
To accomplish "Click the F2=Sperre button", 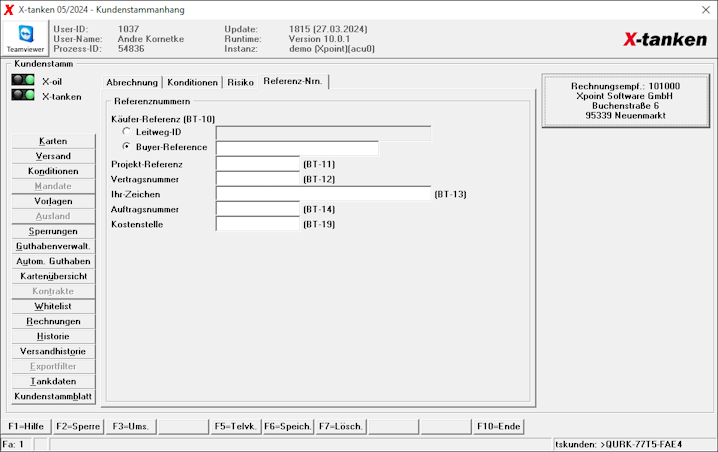I will 78,426.
